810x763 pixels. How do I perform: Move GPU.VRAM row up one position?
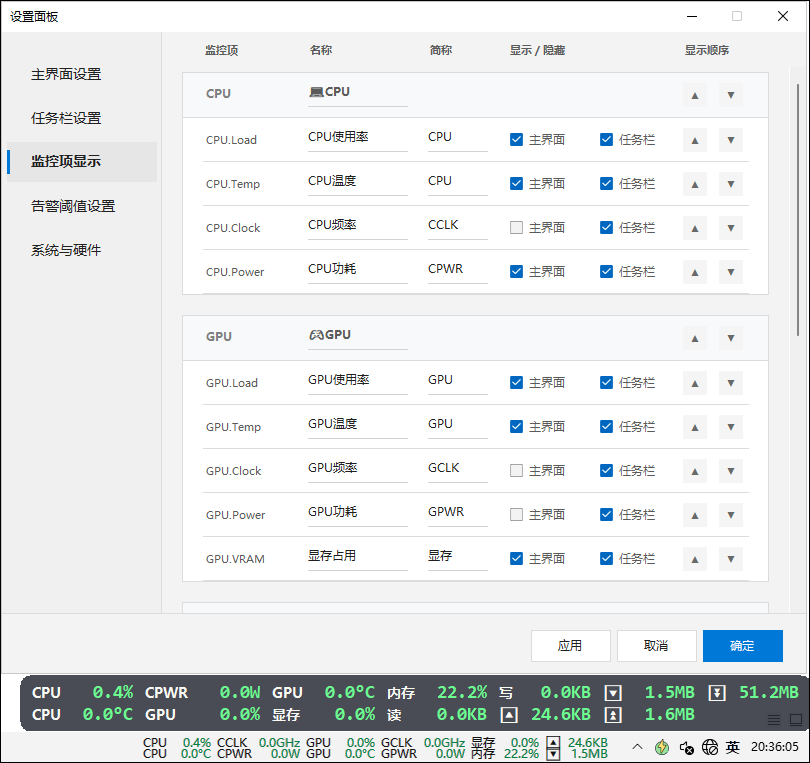[695, 559]
